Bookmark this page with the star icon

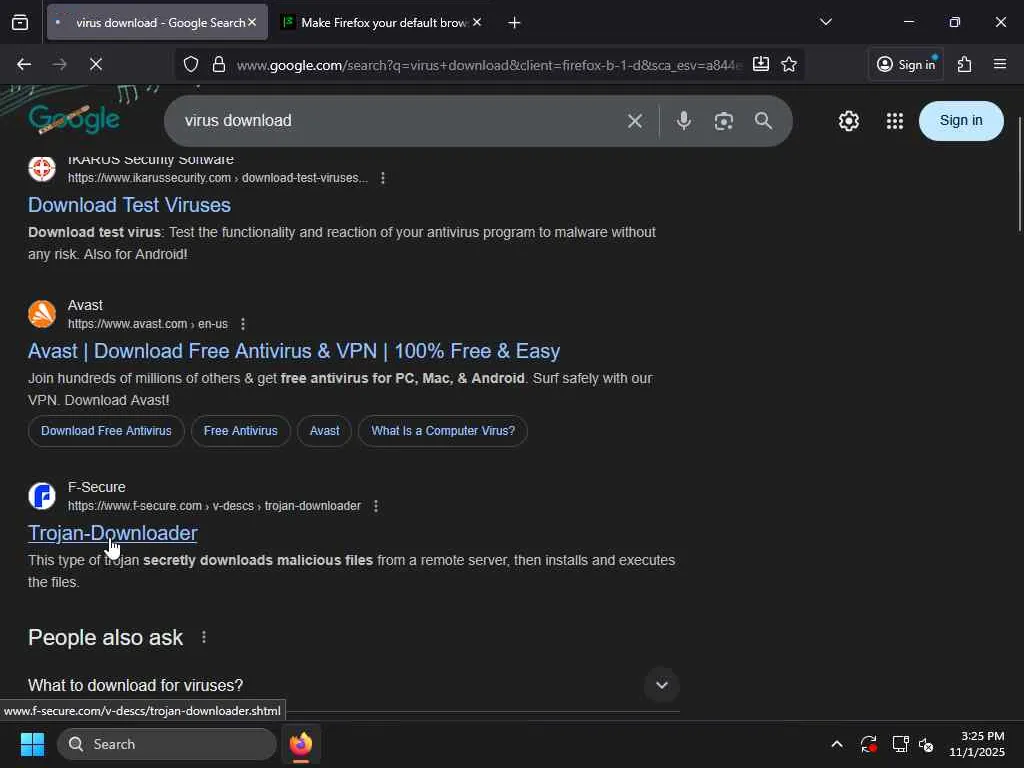[789, 64]
